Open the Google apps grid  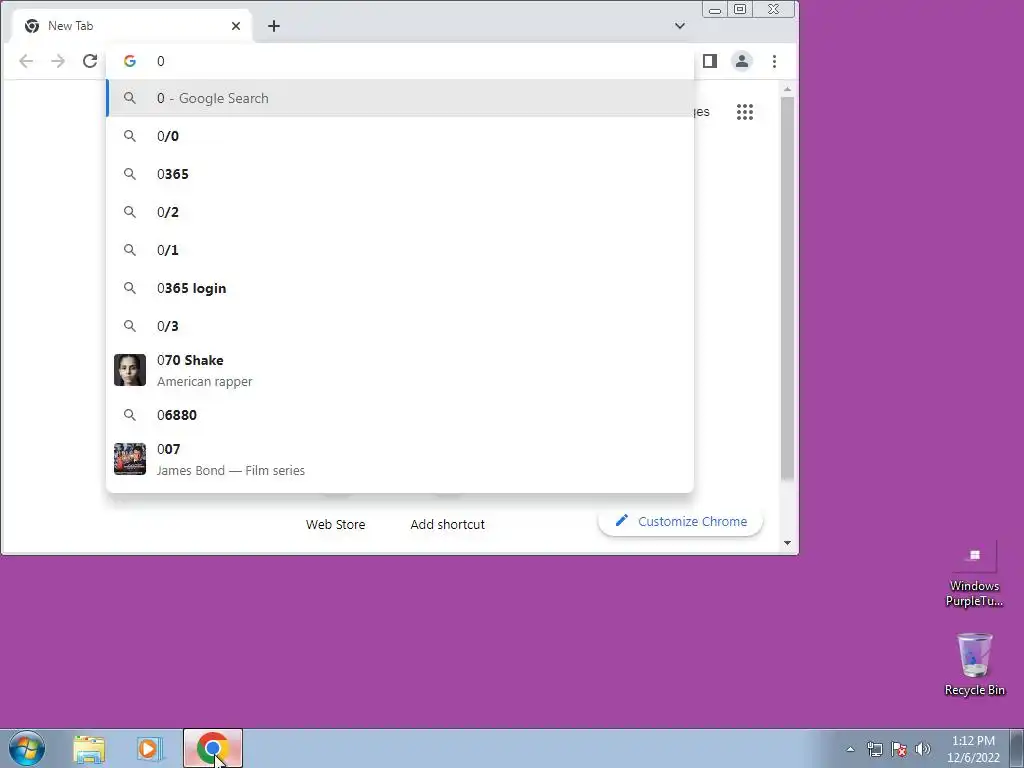pyautogui.click(x=745, y=112)
